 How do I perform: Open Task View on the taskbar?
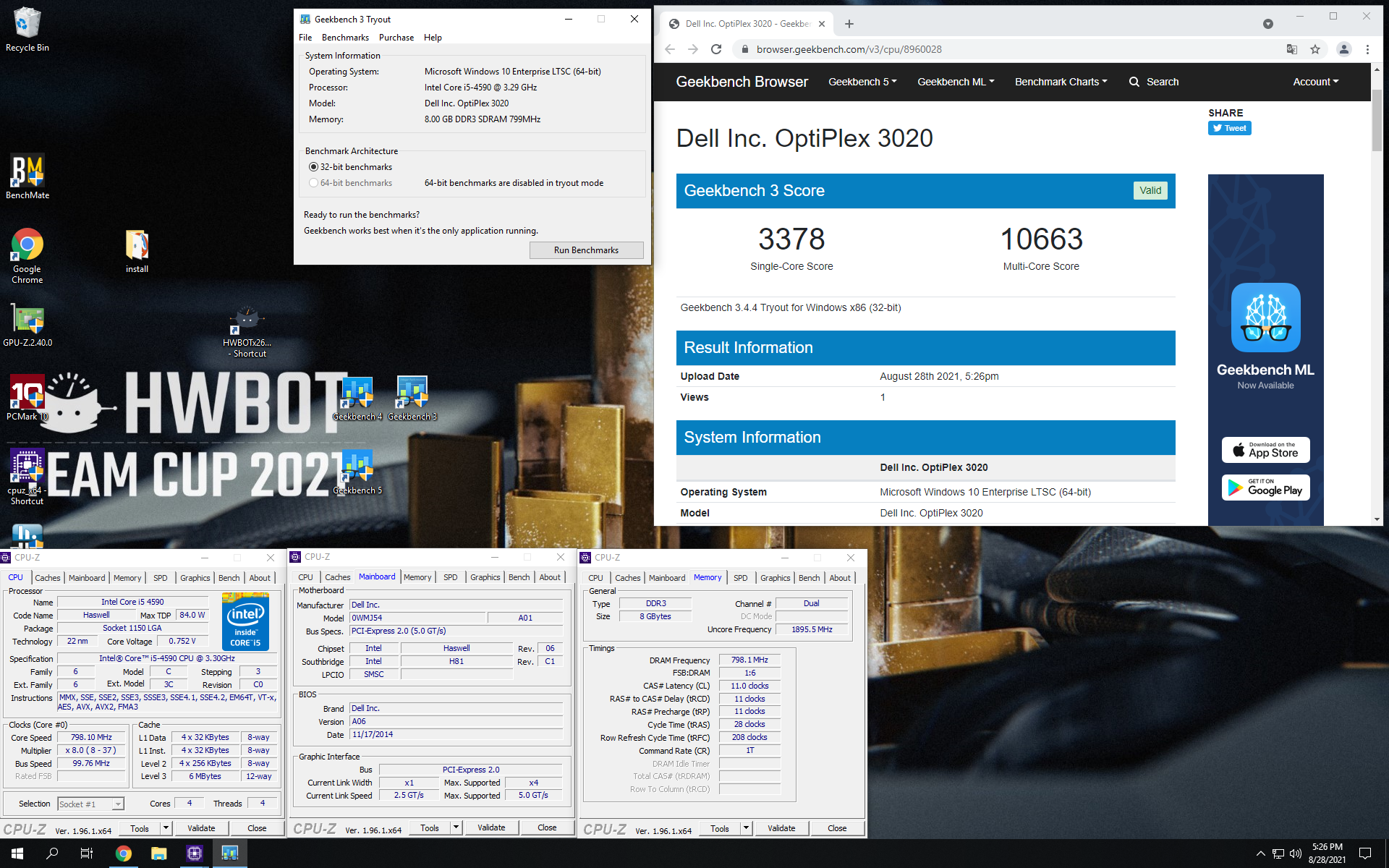coord(87,854)
